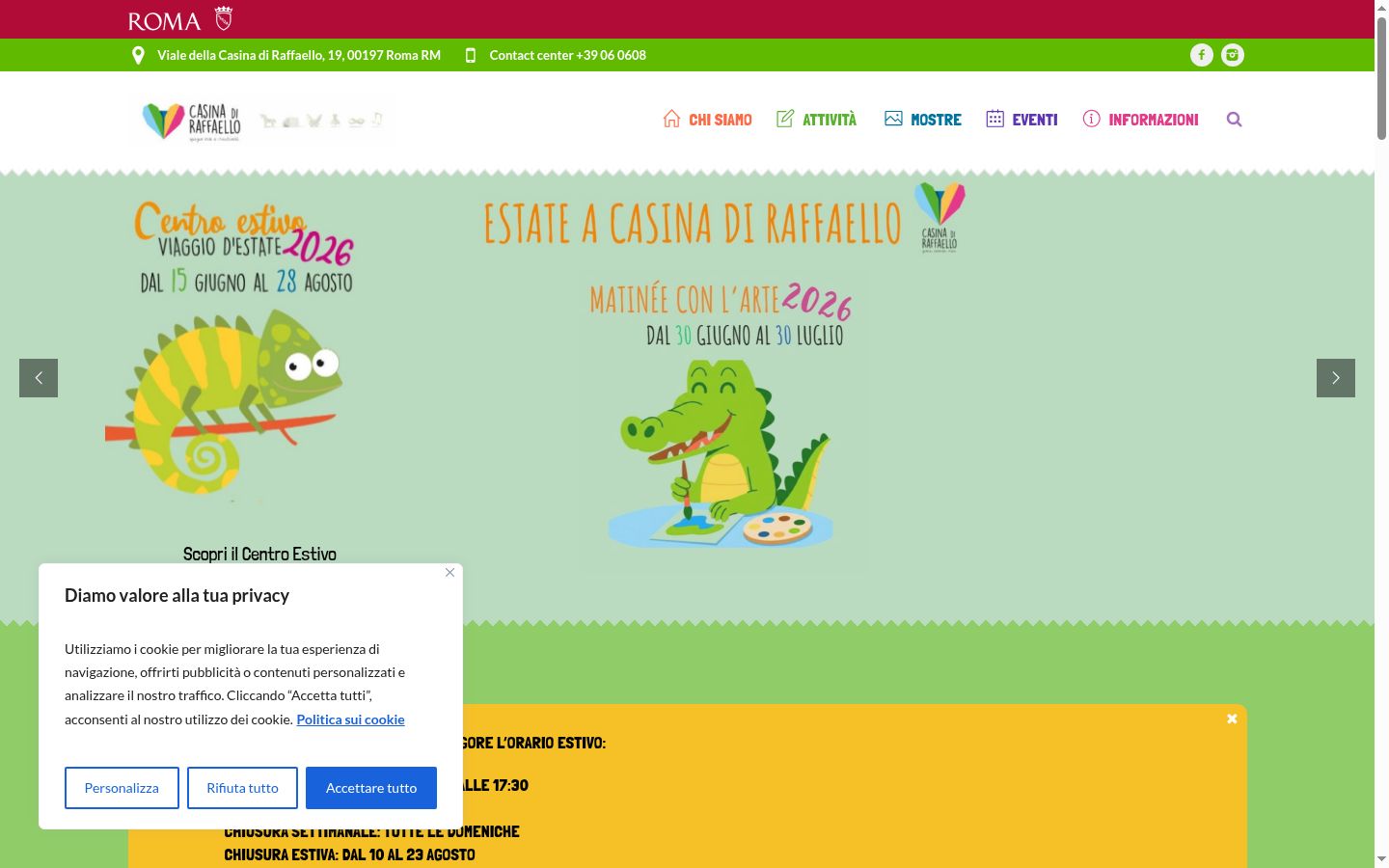Click the ROMA wordmark in the header

[x=164, y=20]
